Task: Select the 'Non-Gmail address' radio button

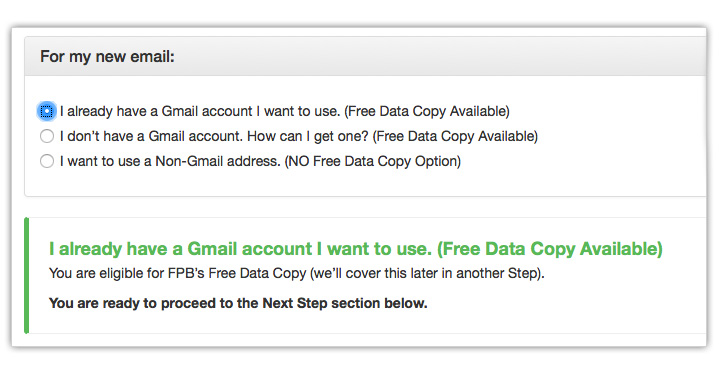Action: [x=47, y=161]
